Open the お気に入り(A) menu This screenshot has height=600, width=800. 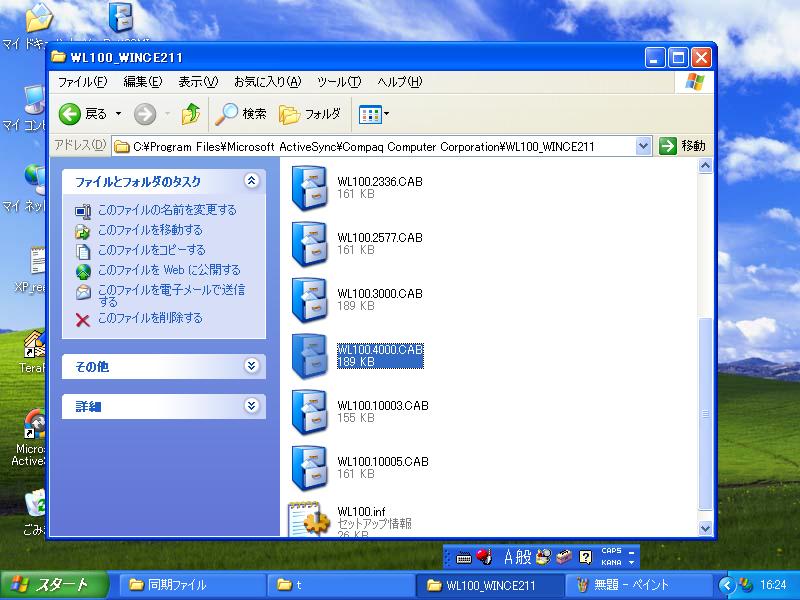point(267,82)
